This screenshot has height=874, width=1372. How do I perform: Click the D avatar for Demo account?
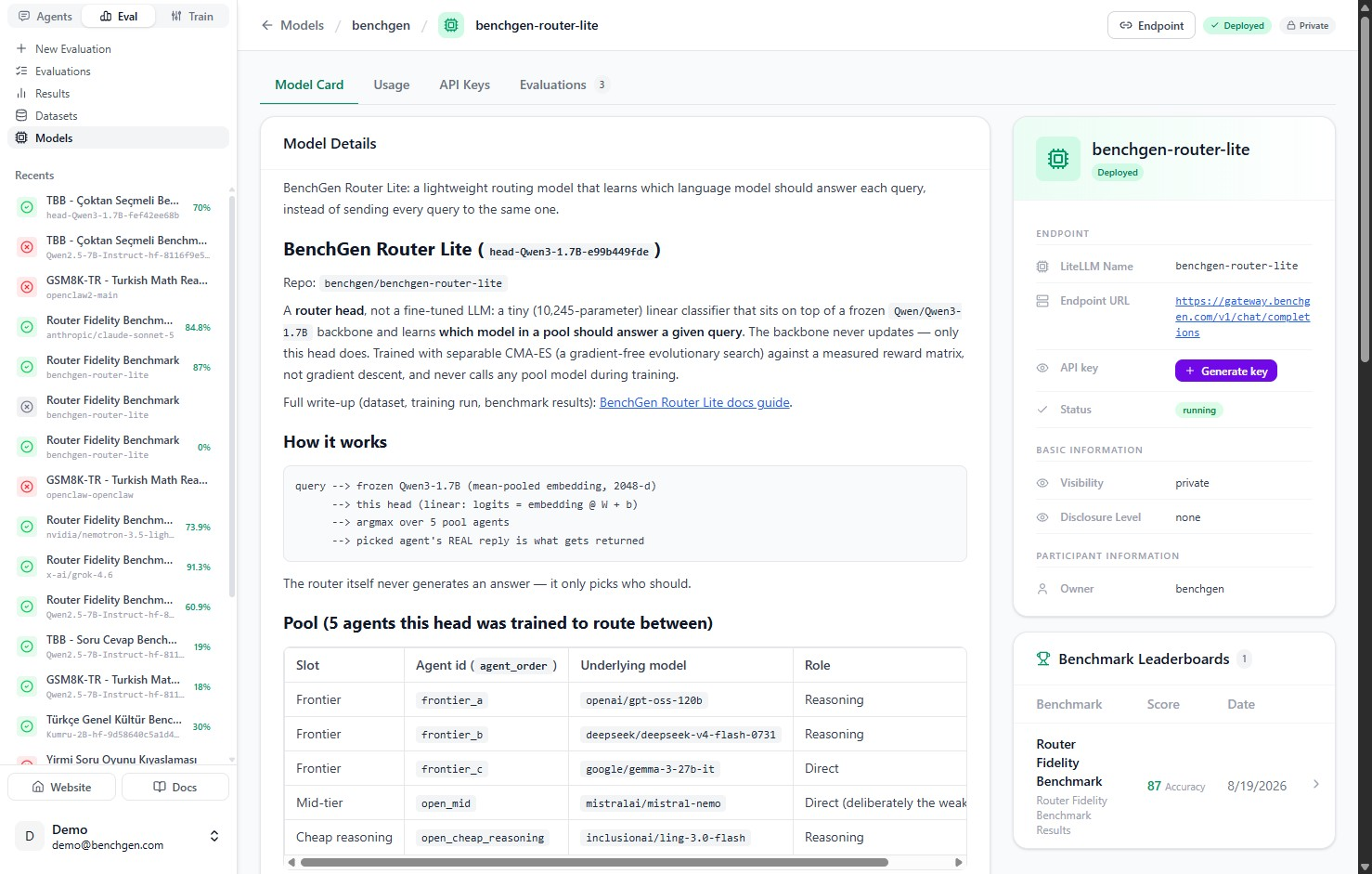(x=30, y=836)
